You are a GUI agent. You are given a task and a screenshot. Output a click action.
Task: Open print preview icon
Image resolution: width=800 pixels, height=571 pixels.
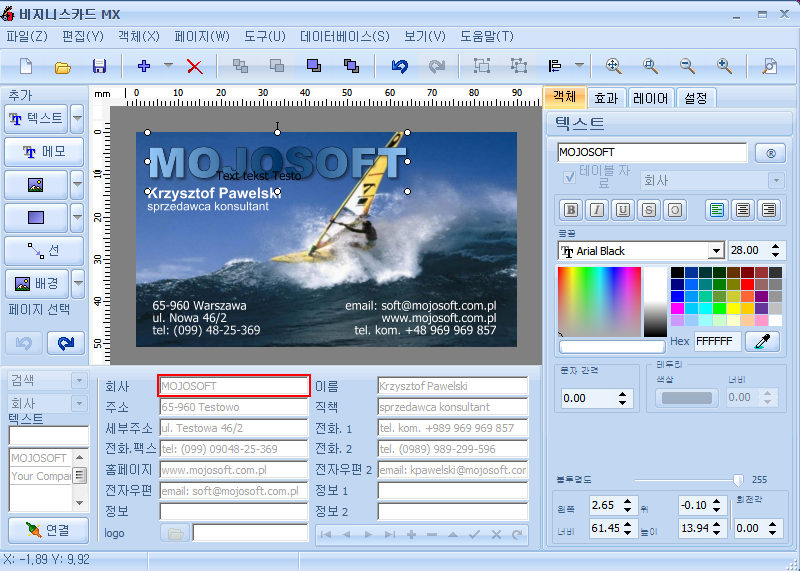tap(769, 66)
